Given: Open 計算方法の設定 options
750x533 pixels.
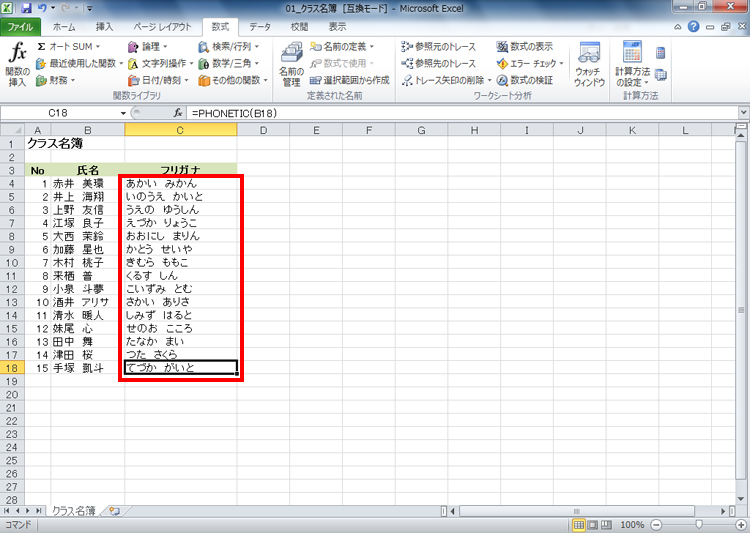Looking at the screenshot, I should (x=632, y=65).
